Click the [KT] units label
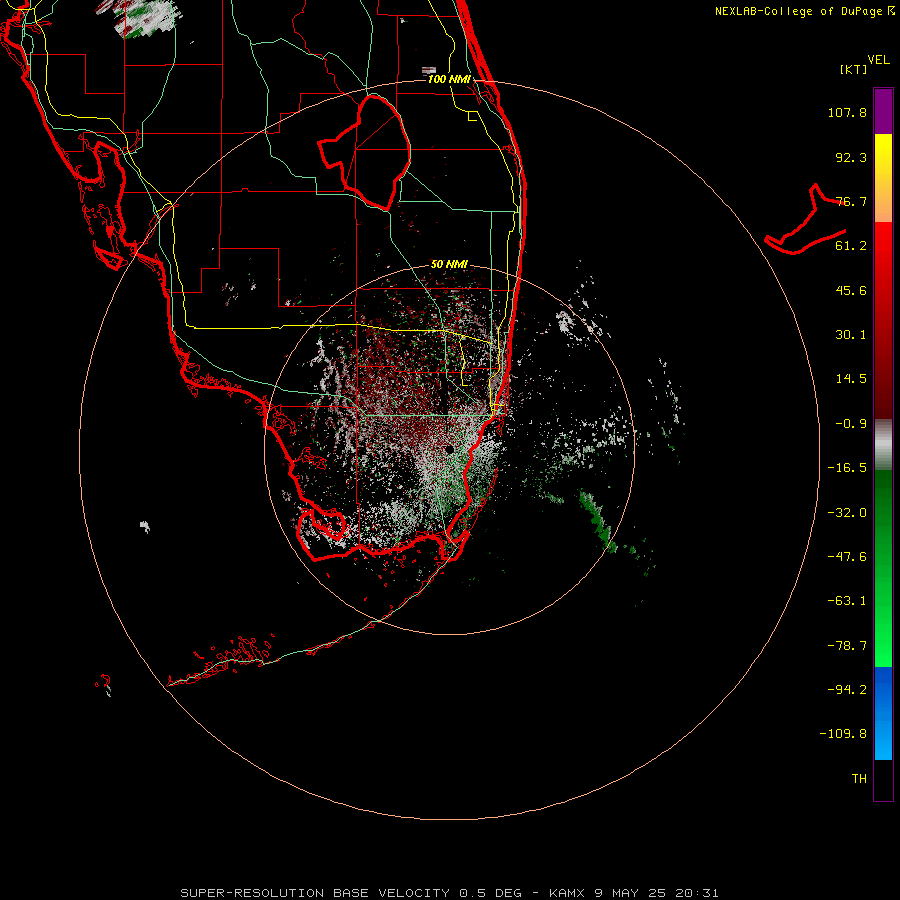Image resolution: width=900 pixels, height=900 pixels. (x=853, y=69)
